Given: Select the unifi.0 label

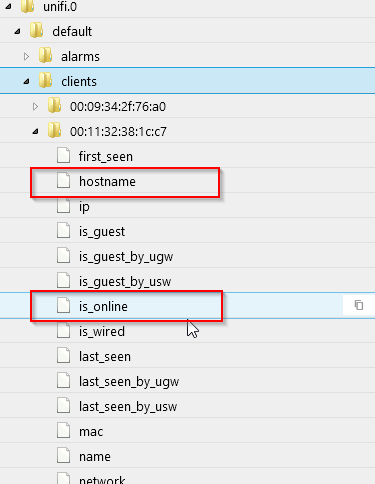Looking at the screenshot, I should (x=60, y=7).
